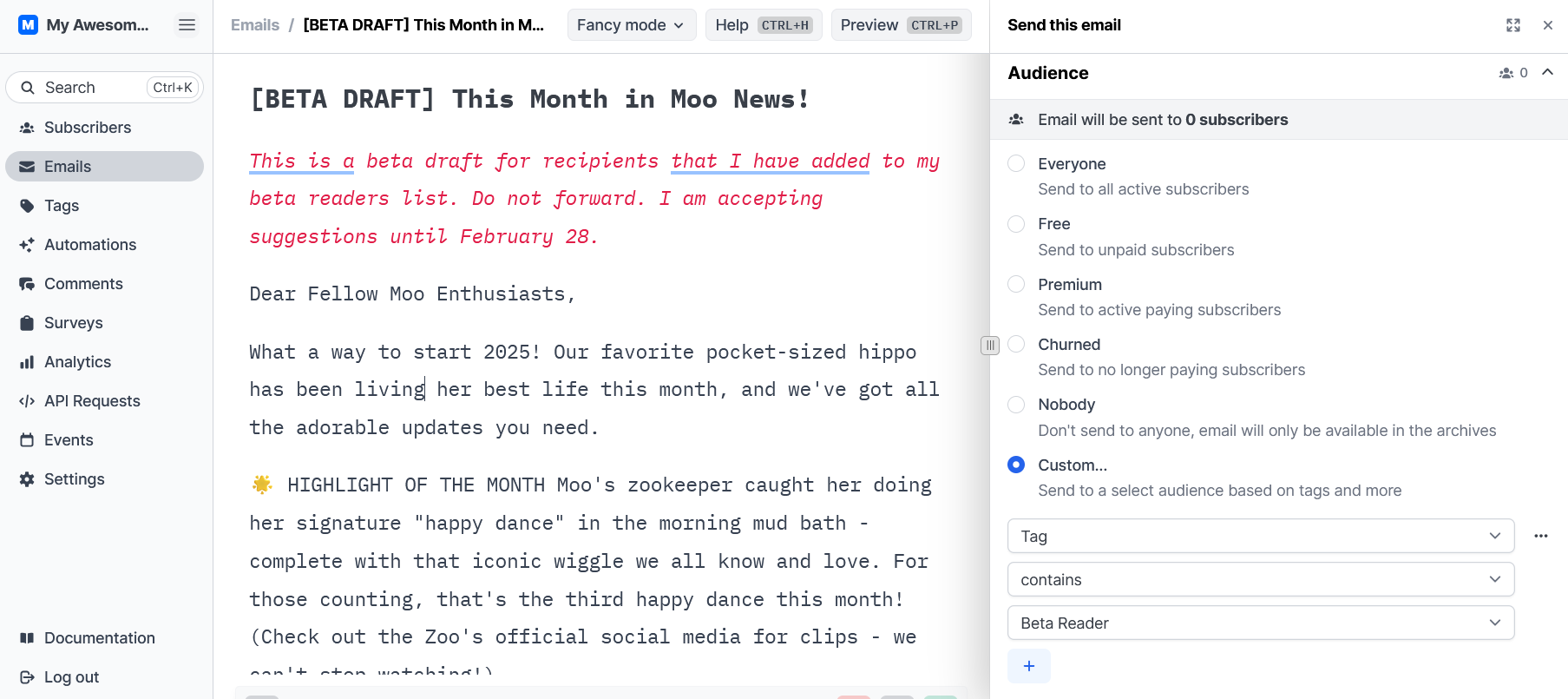Expand the Beta Reader value dropdown

[x=1260, y=623]
